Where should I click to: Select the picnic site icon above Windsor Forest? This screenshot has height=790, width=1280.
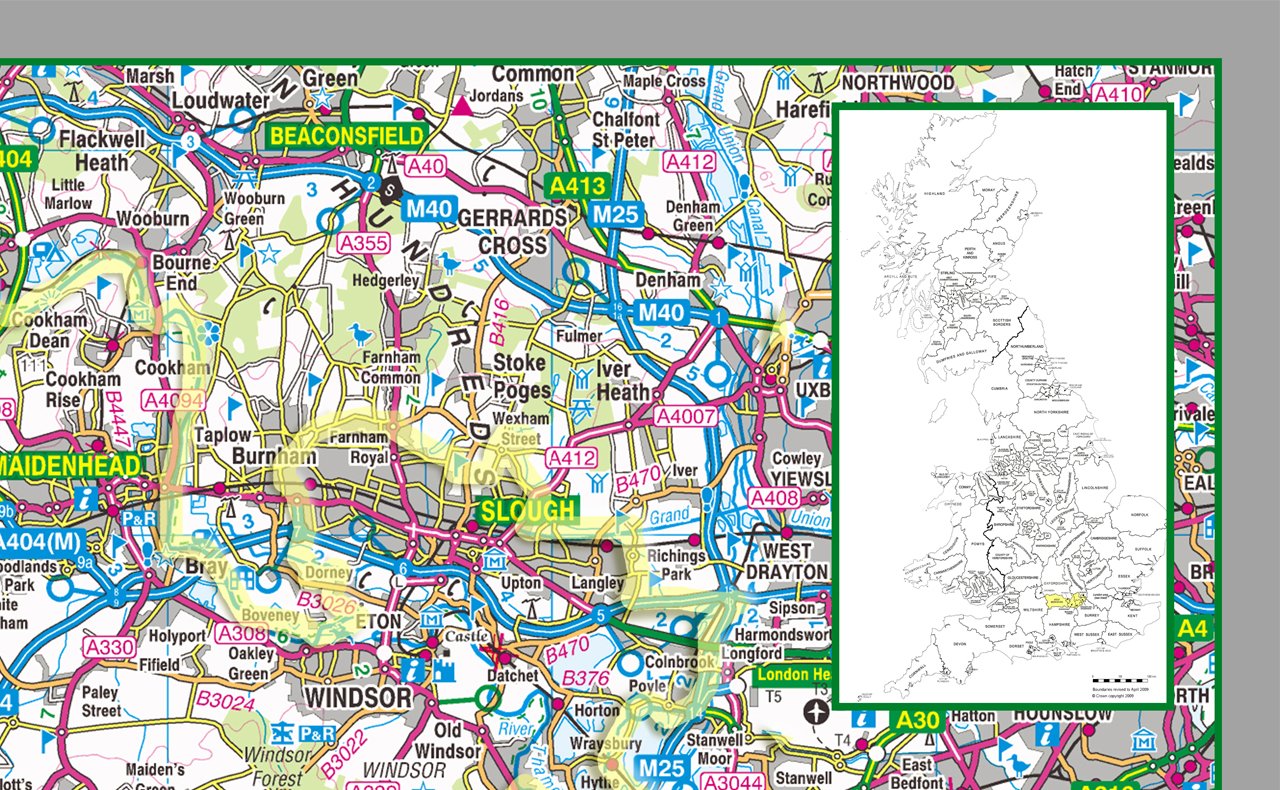[x=280, y=731]
